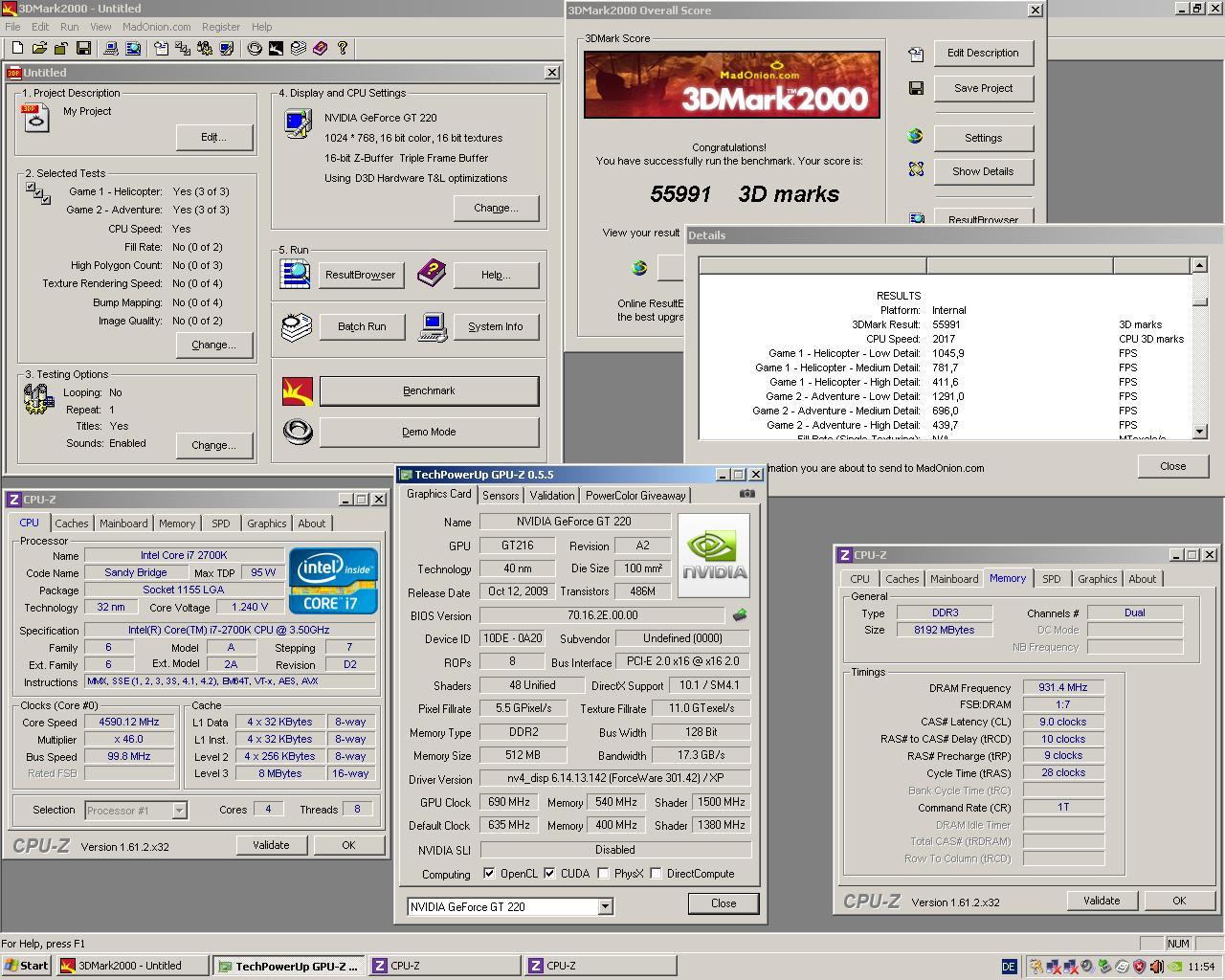1225x980 pixels.
Task: Click Edit... in Project Description section
Action: pyautogui.click(x=213, y=137)
